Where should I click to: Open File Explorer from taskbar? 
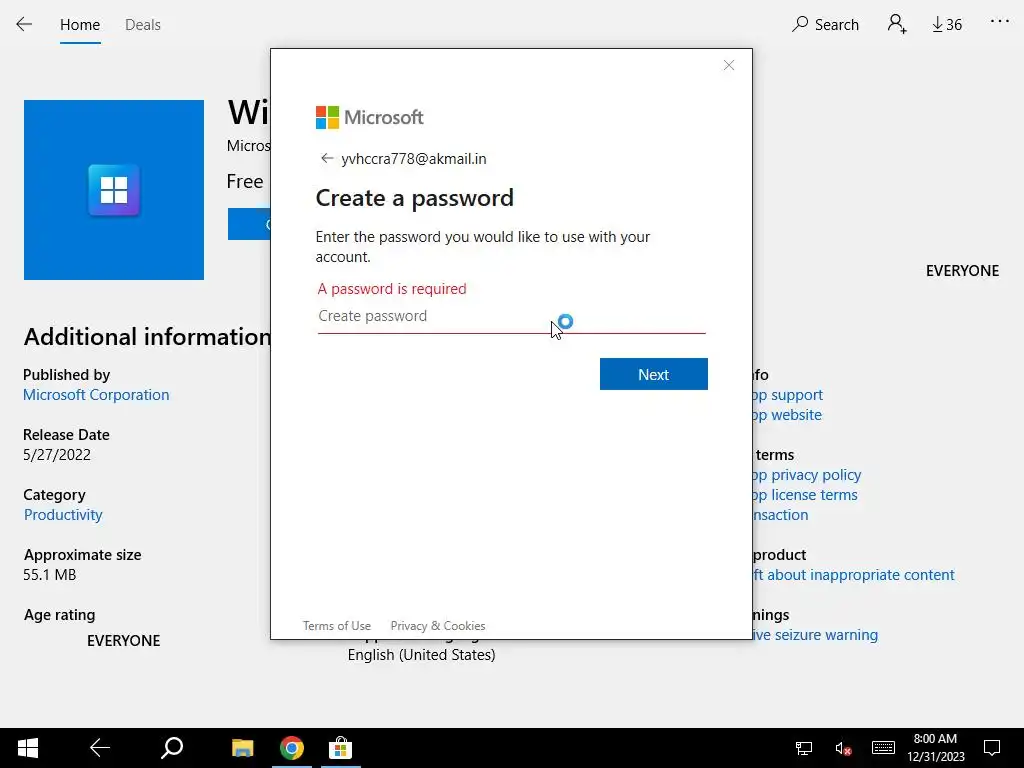[242, 748]
